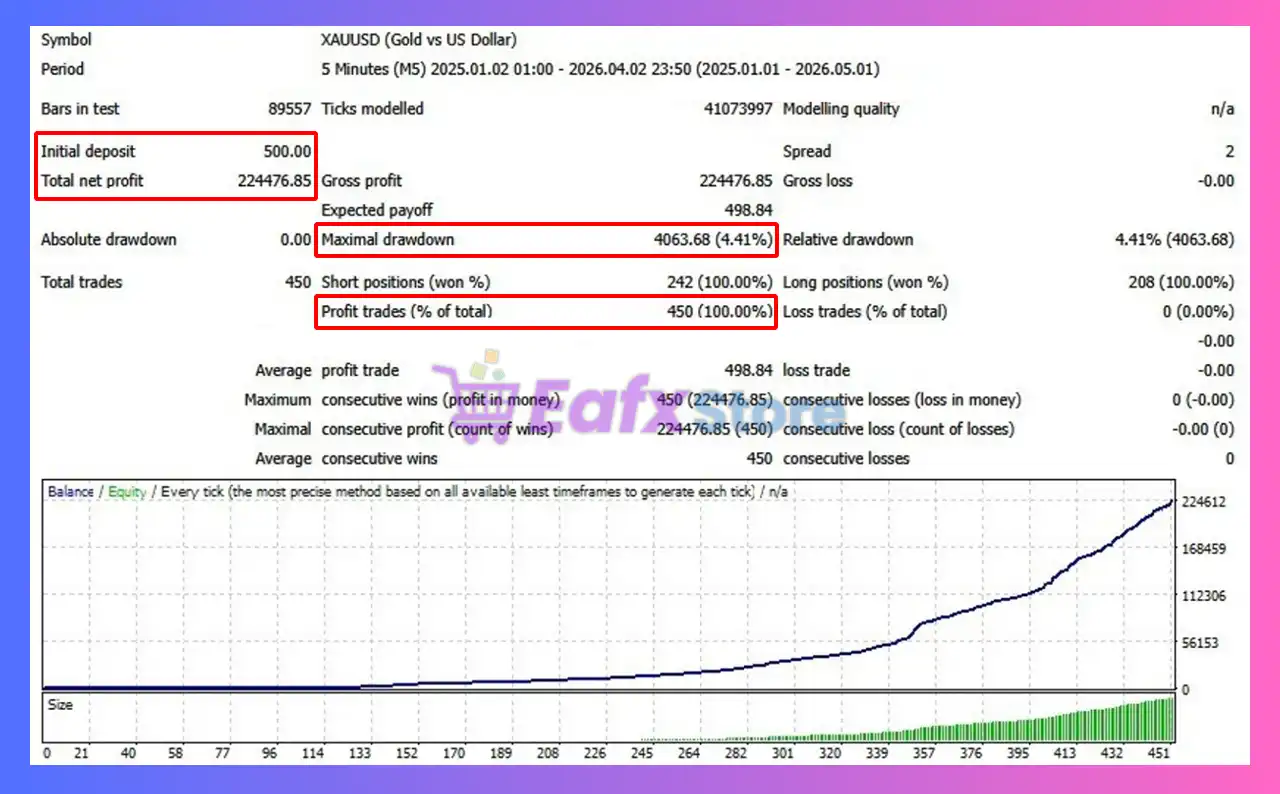Click the 357 tick on chart's horizontal axis
This screenshot has width=1280, height=794.
[925, 753]
